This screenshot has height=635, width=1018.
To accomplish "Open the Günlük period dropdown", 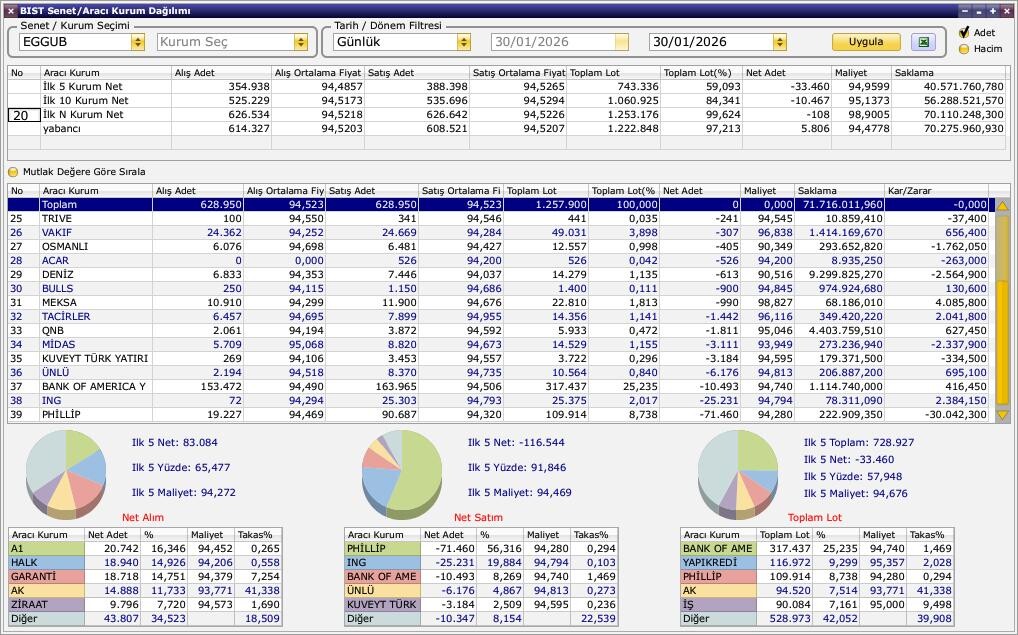I will pos(463,42).
